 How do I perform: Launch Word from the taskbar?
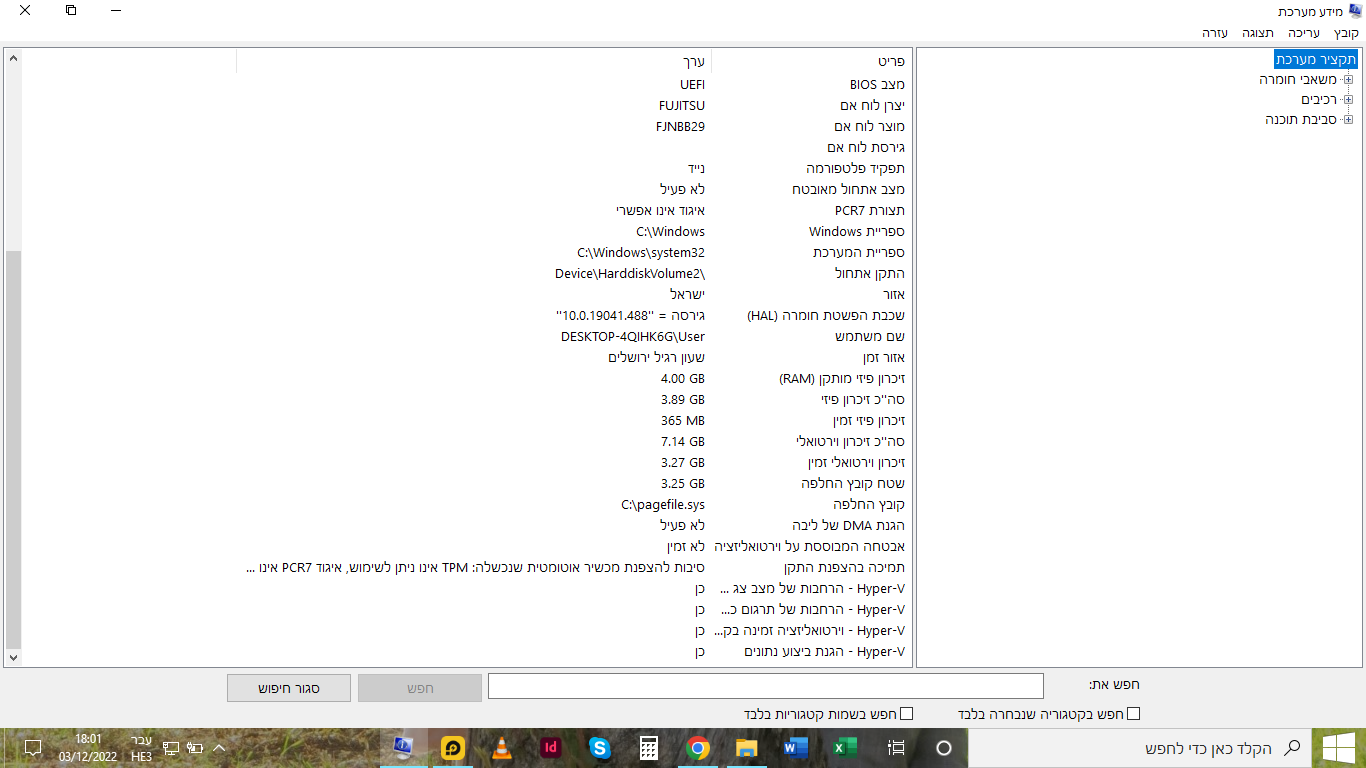[x=796, y=747]
